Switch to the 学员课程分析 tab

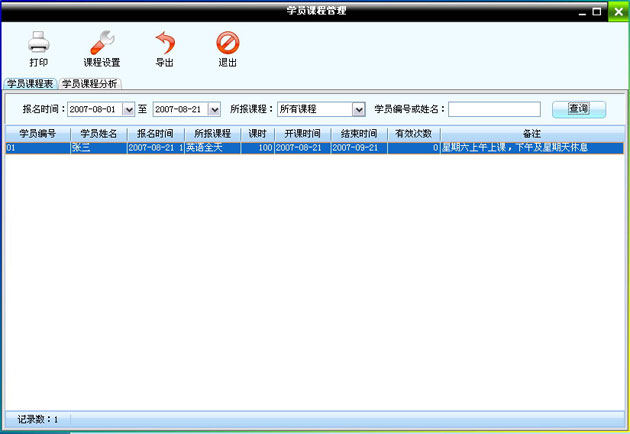point(89,83)
